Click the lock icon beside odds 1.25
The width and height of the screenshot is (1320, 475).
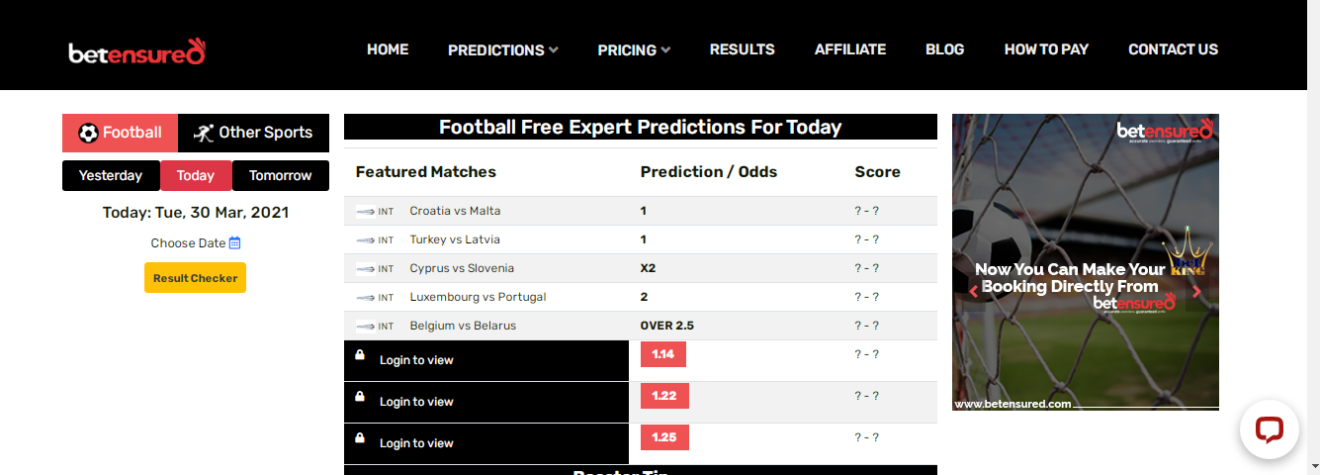(360, 438)
